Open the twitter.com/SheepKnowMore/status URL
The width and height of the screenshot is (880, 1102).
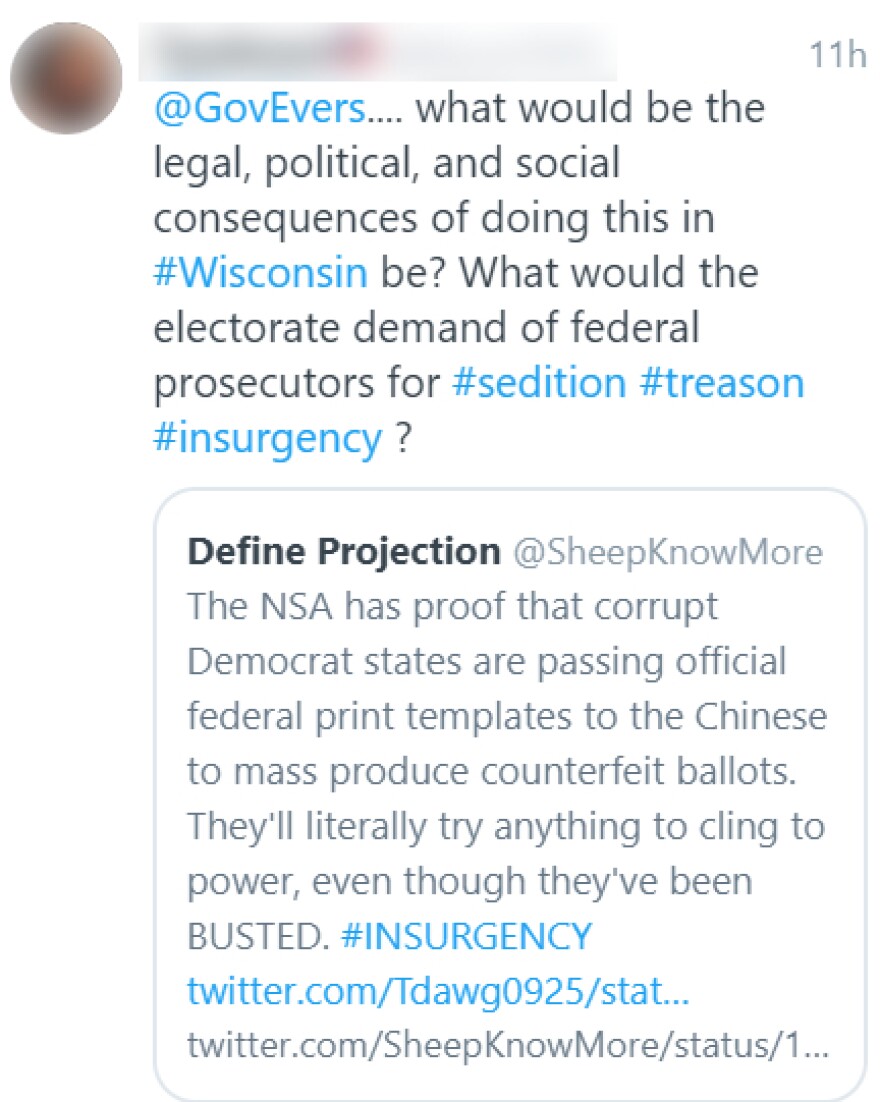(507, 1049)
